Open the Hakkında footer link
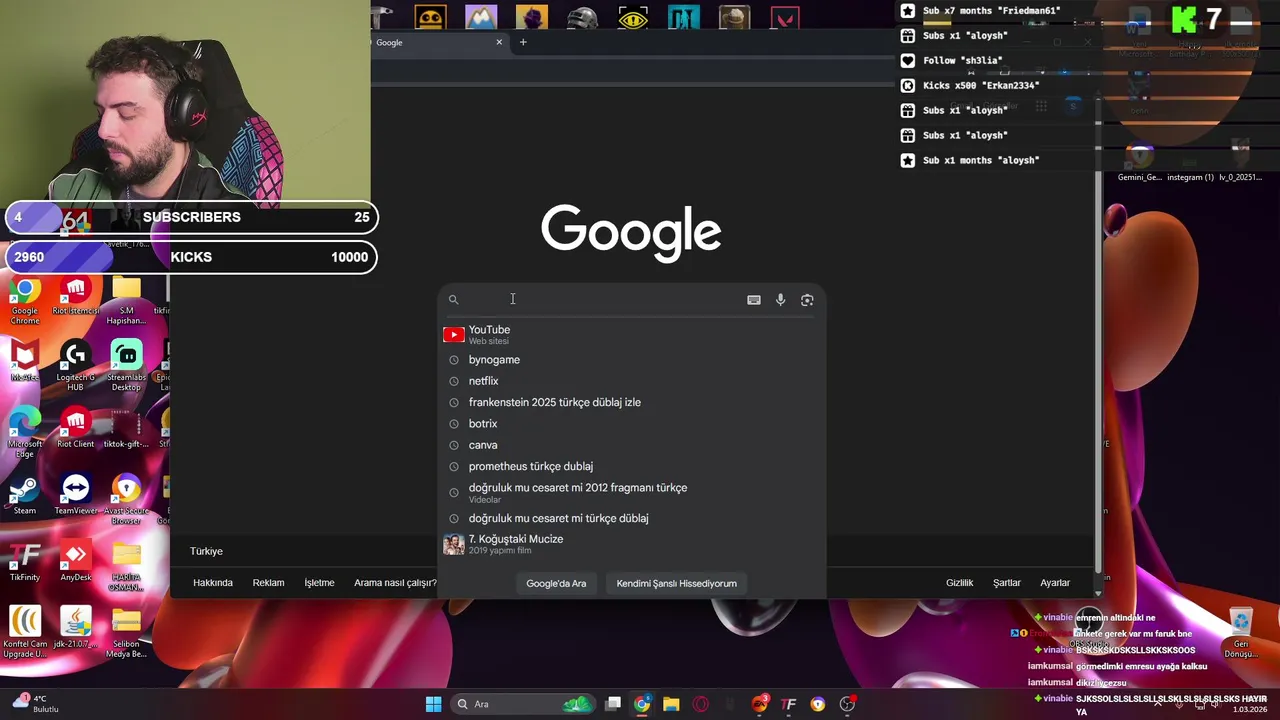Image resolution: width=1280 pixels, height=720 pixels. (212, 583)
